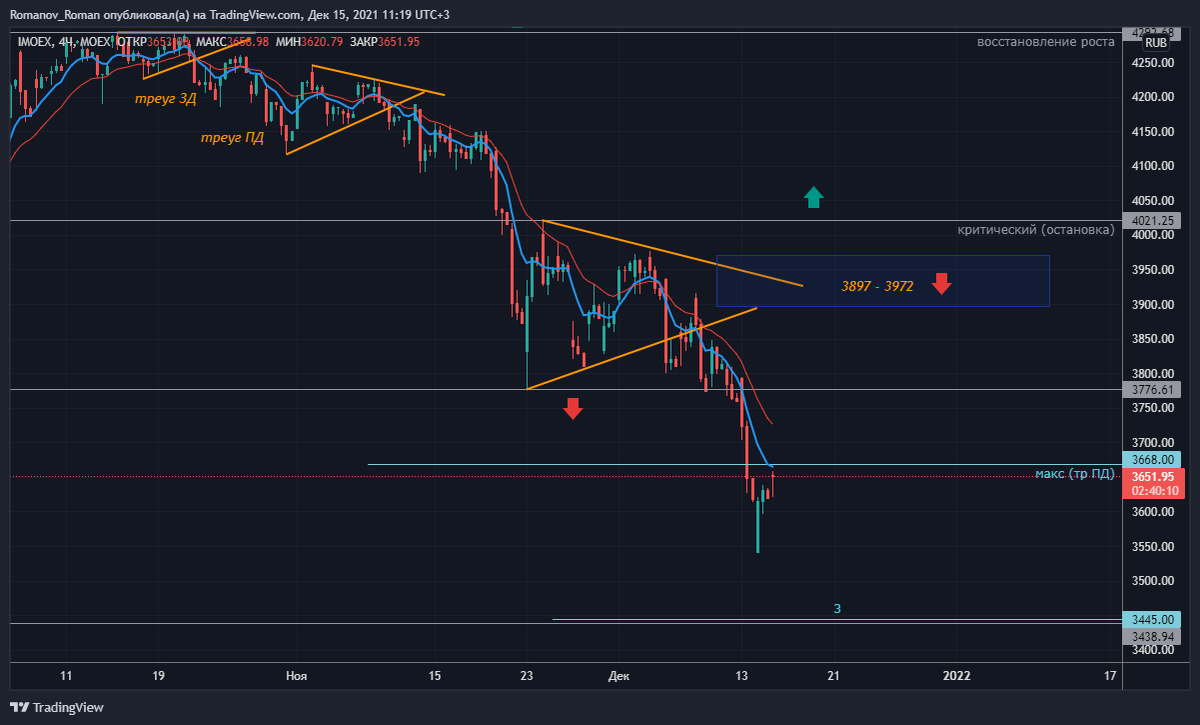Viewport: 1200px width, 725px height.
Task: Select the МАКС 3658.98 high value
Action: coord(233,41)
